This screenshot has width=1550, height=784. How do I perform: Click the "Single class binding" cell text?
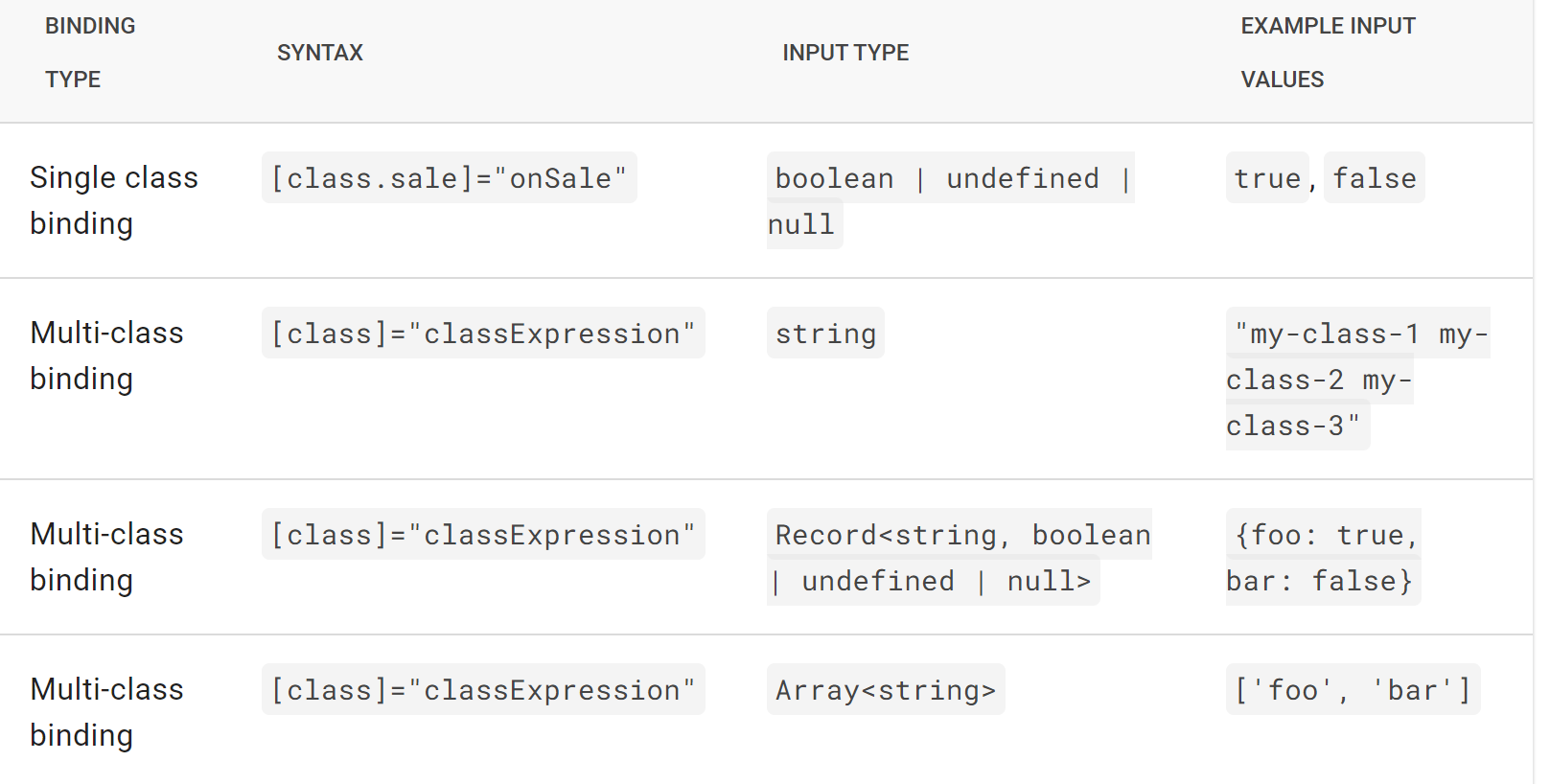(114, 200)
